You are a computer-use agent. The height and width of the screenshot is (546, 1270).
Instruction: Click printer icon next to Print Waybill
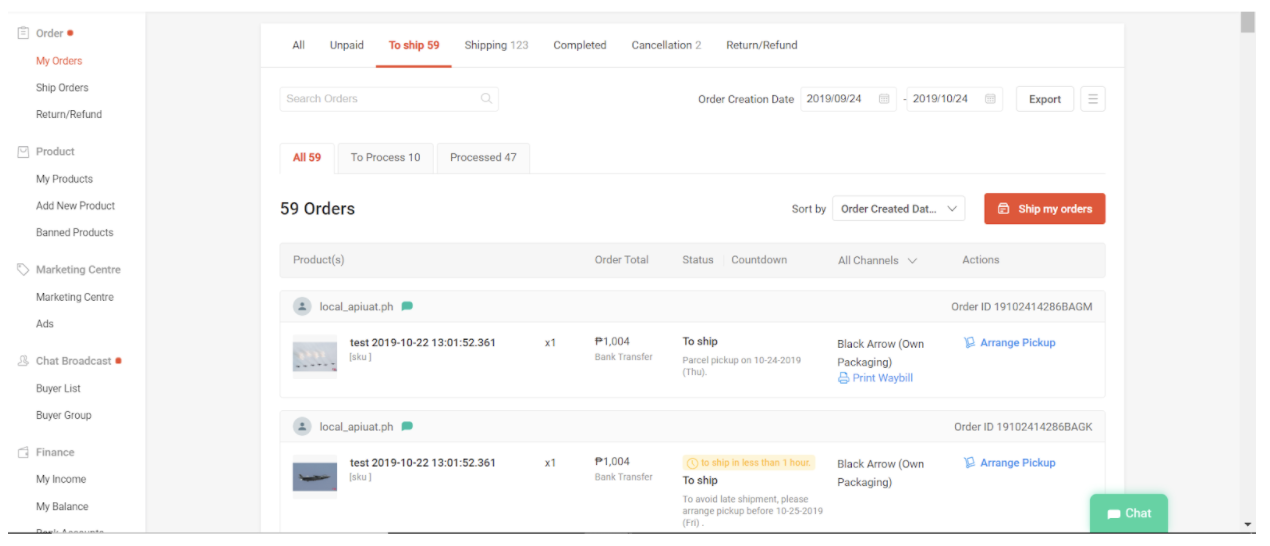point(843,378)
